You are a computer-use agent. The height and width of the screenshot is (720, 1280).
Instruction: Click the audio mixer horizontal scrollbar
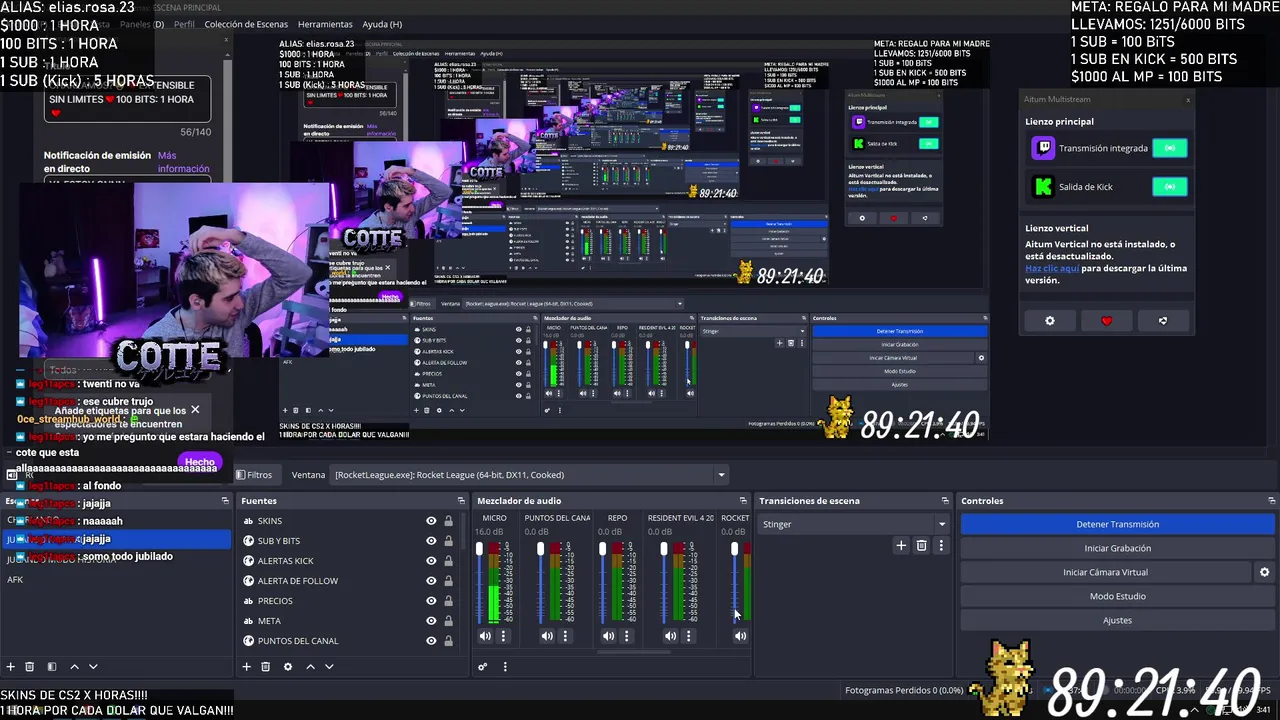634,652
